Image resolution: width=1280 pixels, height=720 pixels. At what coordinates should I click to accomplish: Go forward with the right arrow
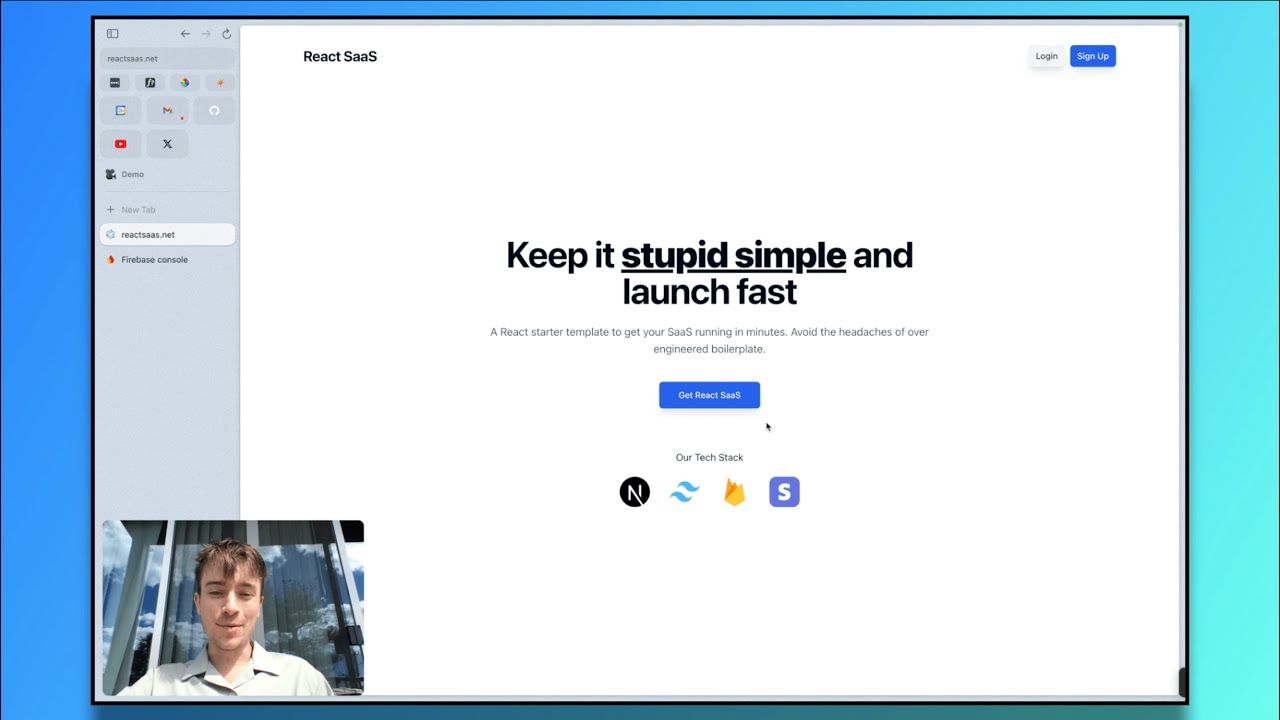click(x=206, y=34)
